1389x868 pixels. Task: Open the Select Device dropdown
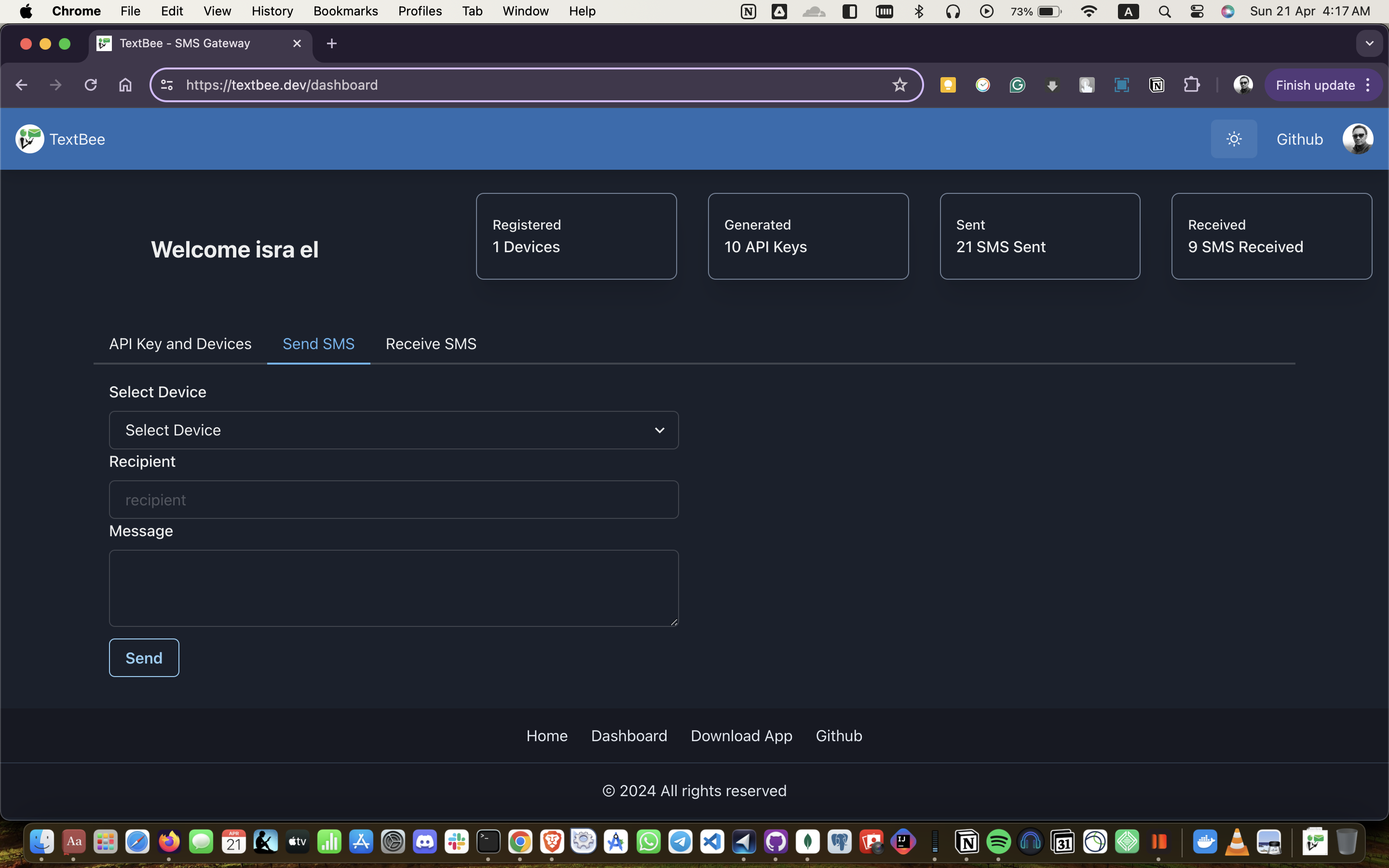[x=394, y=430]
